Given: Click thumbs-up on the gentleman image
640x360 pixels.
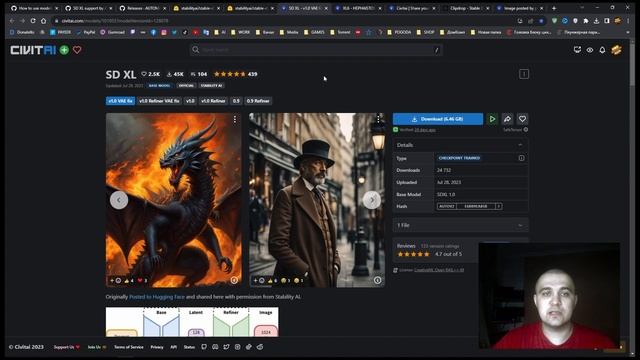Looking at the screenshot, I should [x=273, y=280].
